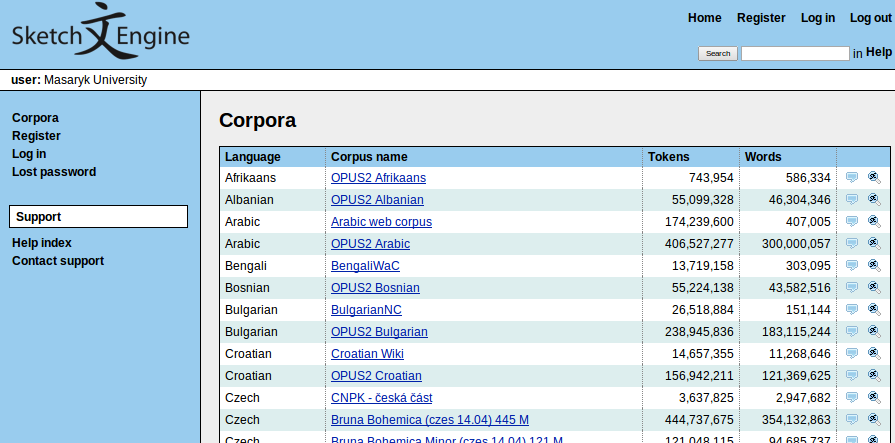Open the OPUS2 Arabic corpus link
The image size is (895, 443).
[x=370, y=244]
